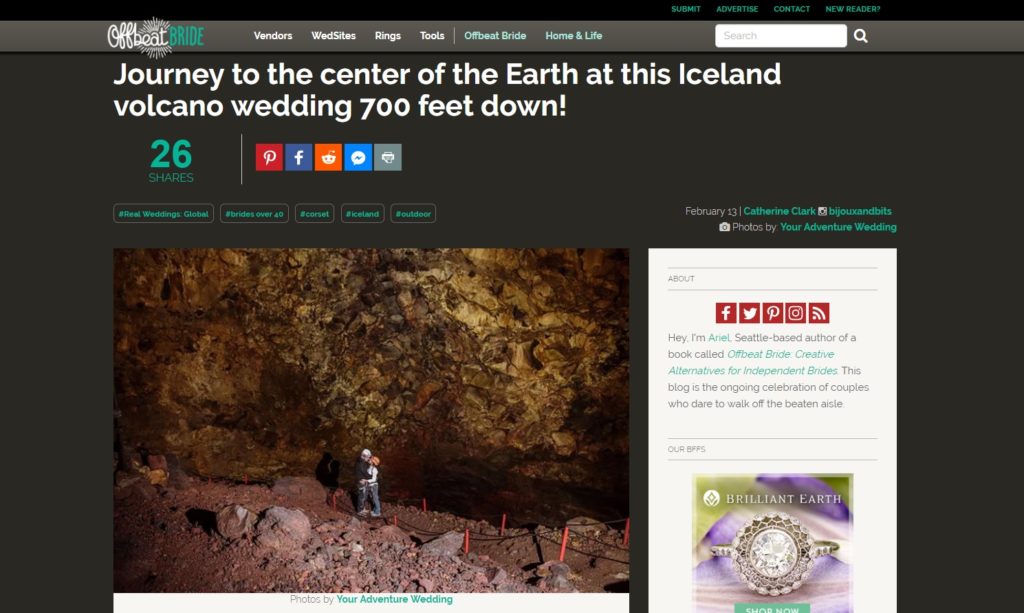1024x613 pixels.
Task: Click the Submit link in top bar
Action: point(686,9)
